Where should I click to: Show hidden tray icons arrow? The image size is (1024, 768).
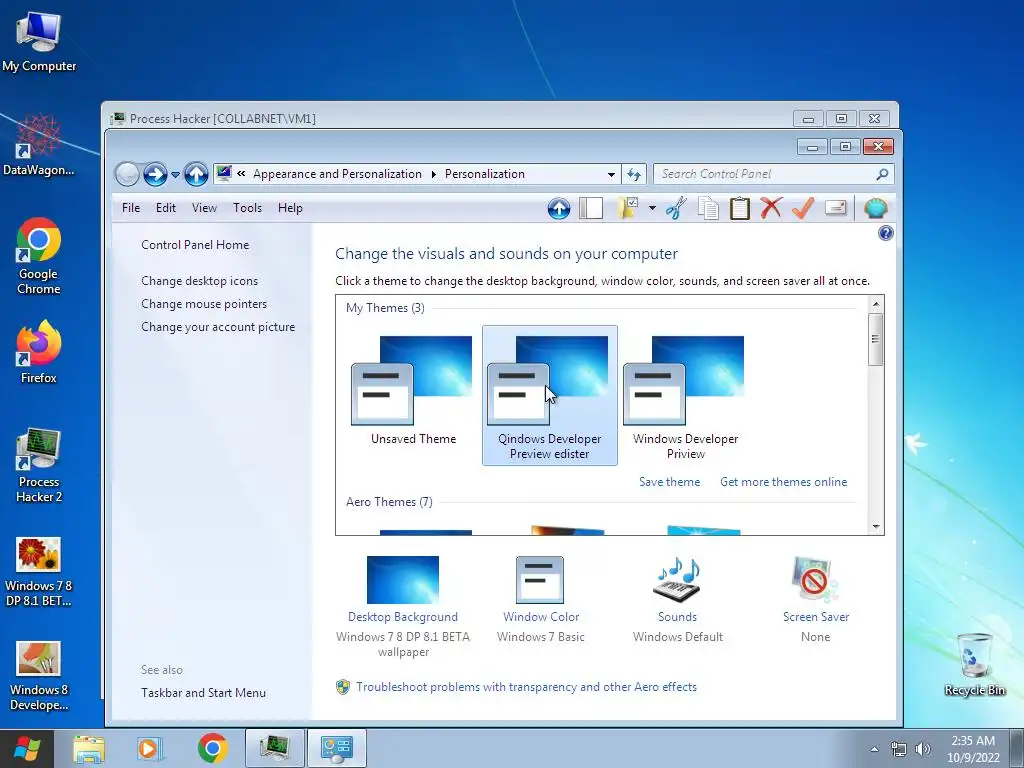click(x=874, y=749)
